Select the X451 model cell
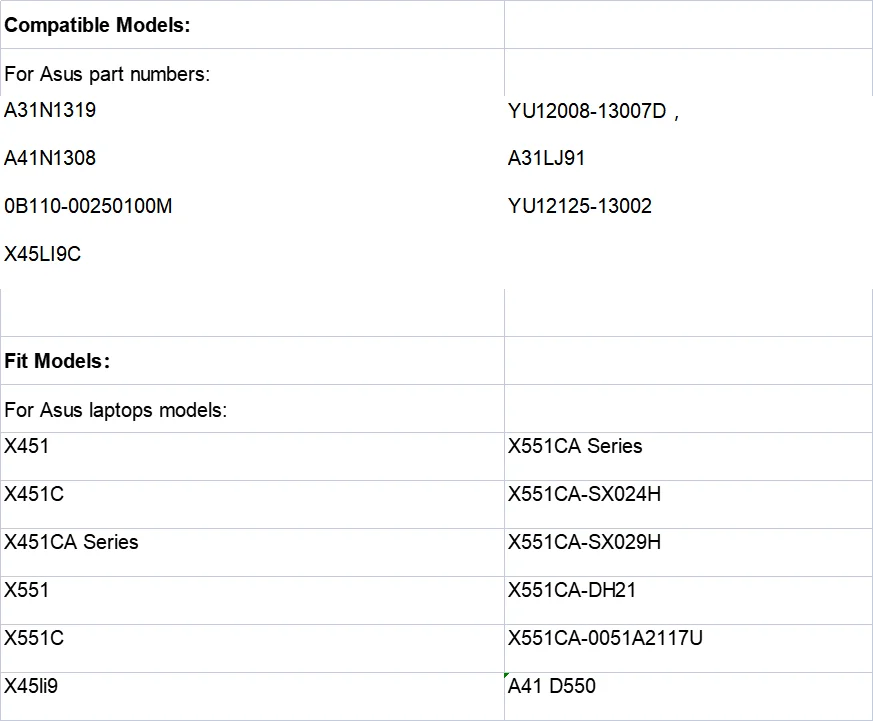Screen dimensions: 873x721 coord(26,446)
